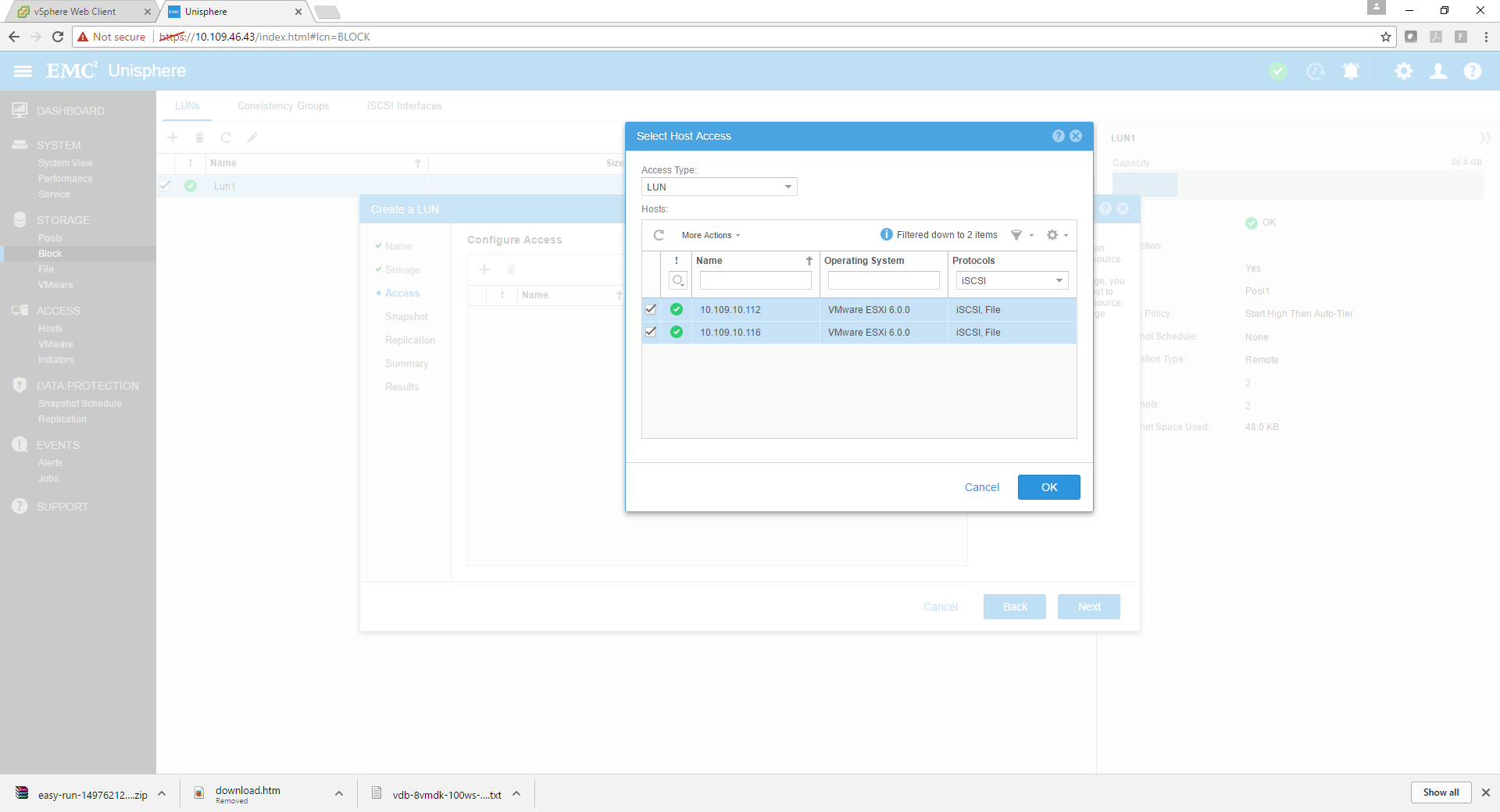Uncheck host 10.109.10.116
Screen dimensions: 1500x812
650,332
